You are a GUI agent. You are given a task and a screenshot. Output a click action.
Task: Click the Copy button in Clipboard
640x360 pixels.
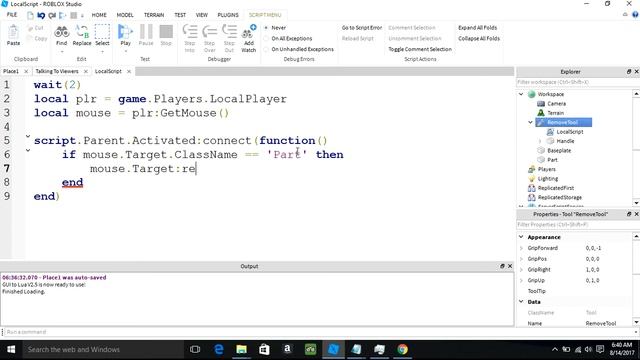coord(37,38)
